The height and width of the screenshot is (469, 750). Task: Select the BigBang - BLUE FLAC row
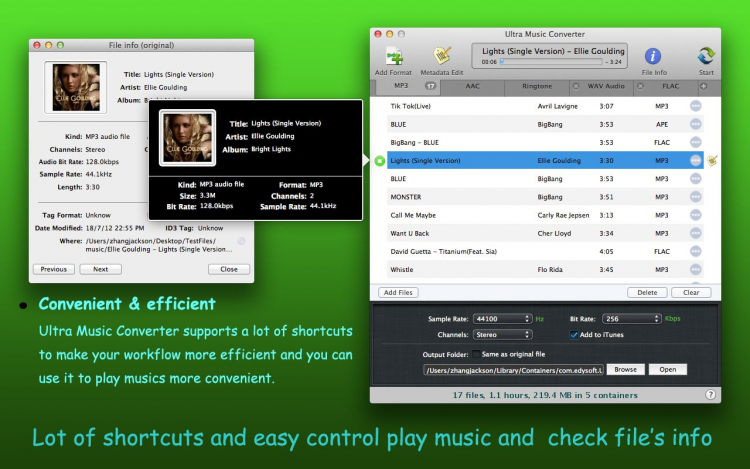(545, 142)
